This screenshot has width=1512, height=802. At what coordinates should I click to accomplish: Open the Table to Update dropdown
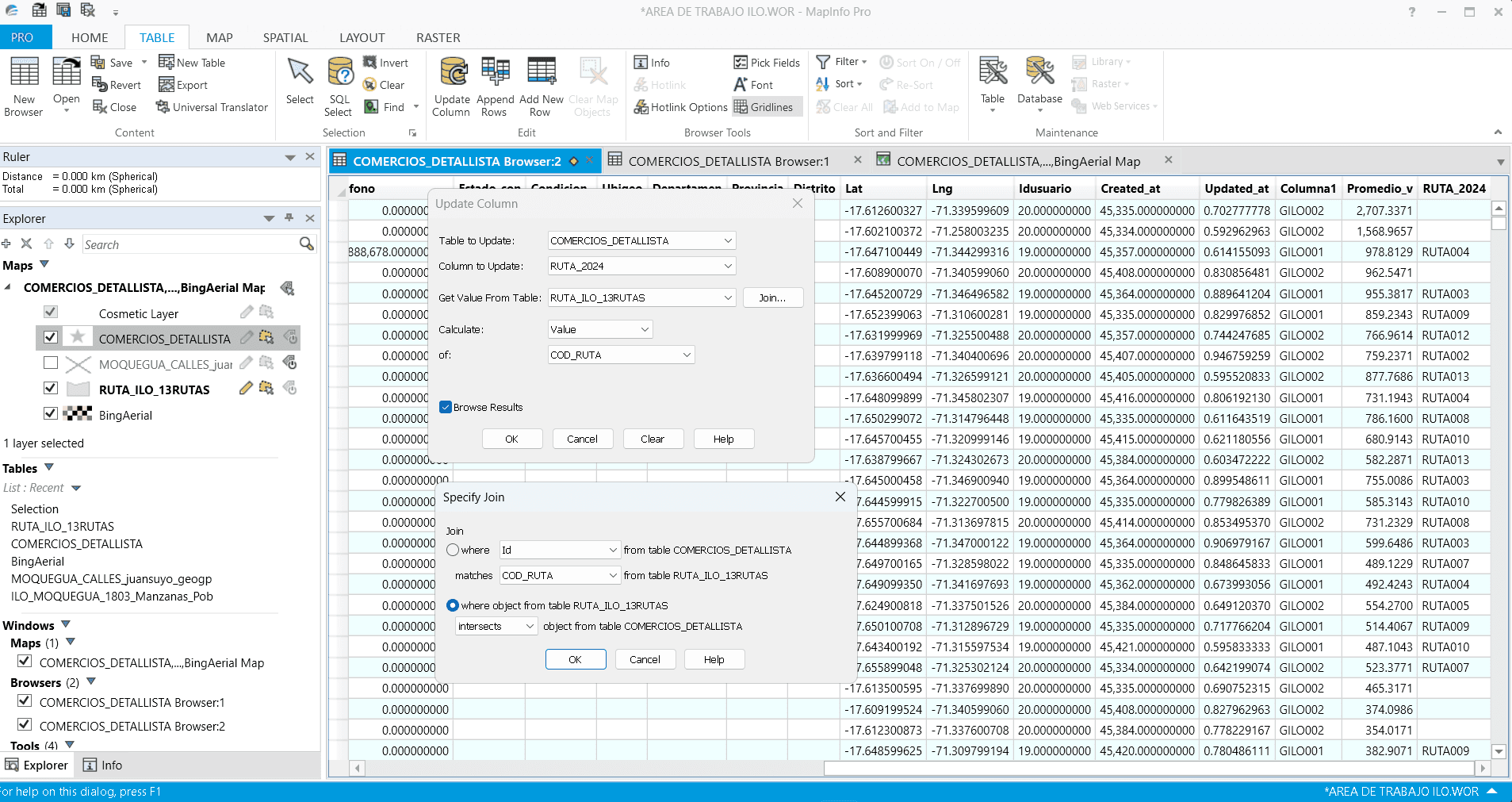641,240
